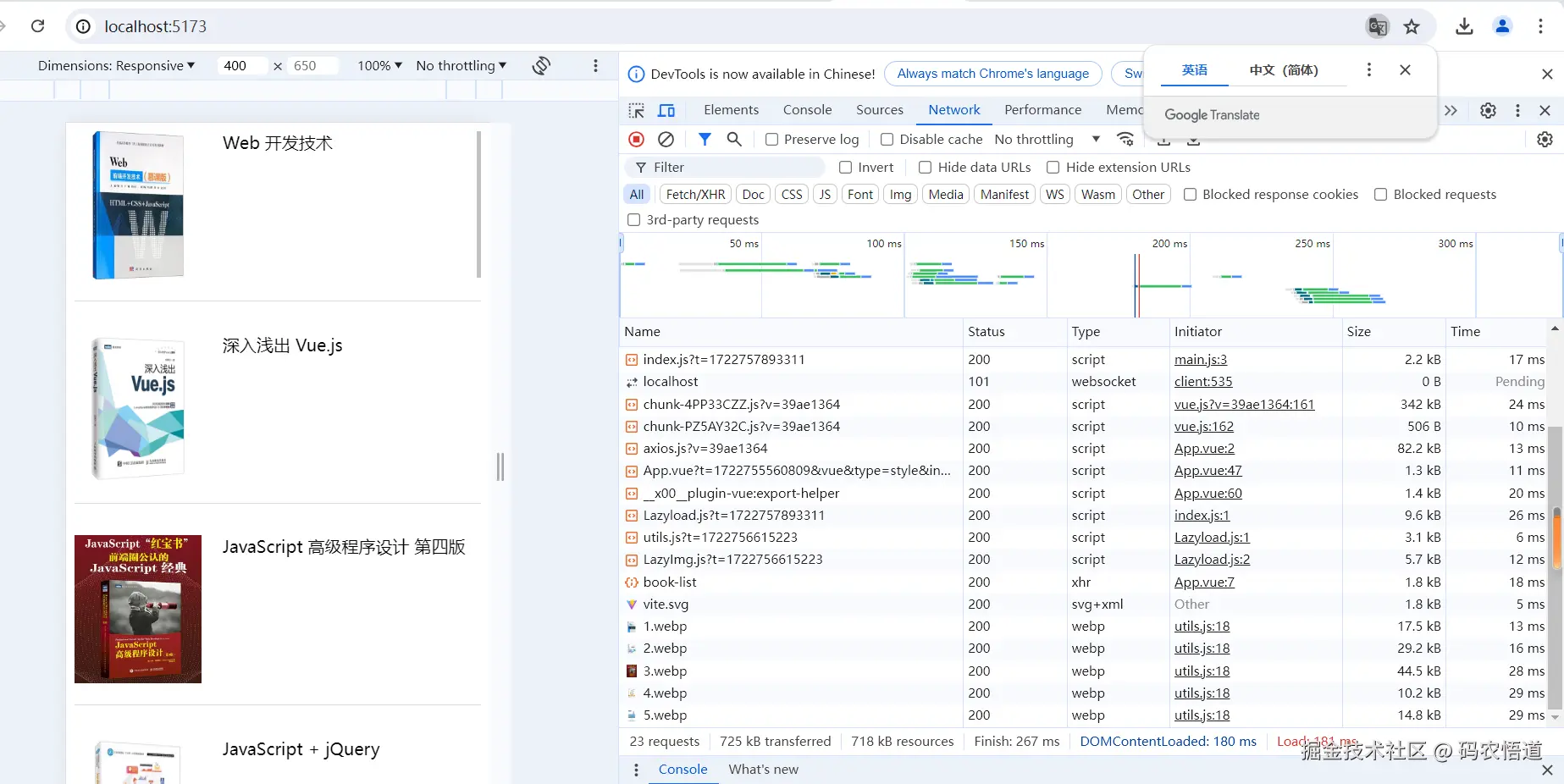Open Network panel settings gear
The height and width of the screenshot is (784, 1564).
1545,139
